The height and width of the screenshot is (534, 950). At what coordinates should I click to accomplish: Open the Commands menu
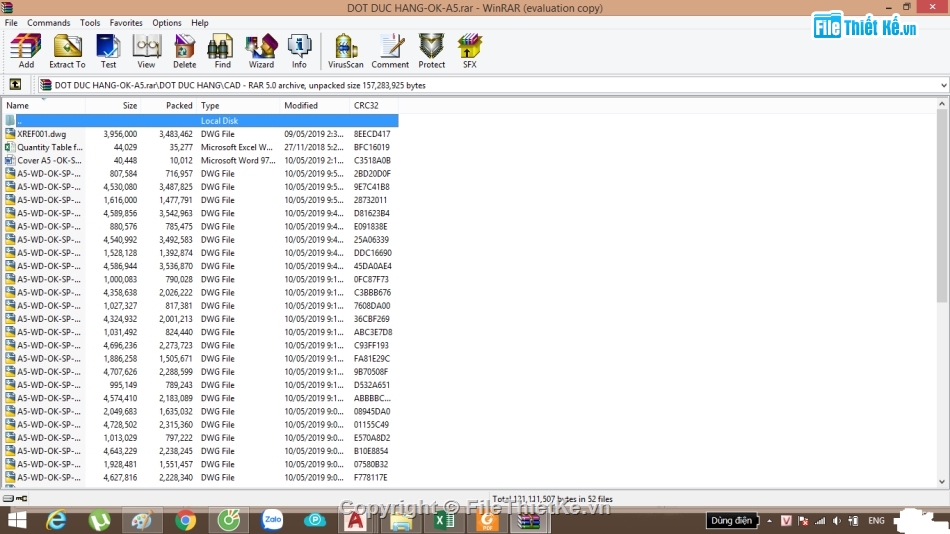click(48, 22)
